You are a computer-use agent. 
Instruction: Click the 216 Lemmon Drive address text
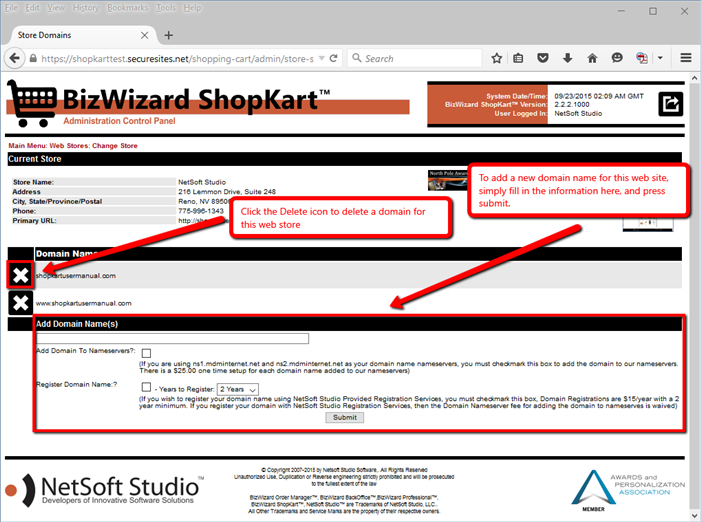point(227,191)
